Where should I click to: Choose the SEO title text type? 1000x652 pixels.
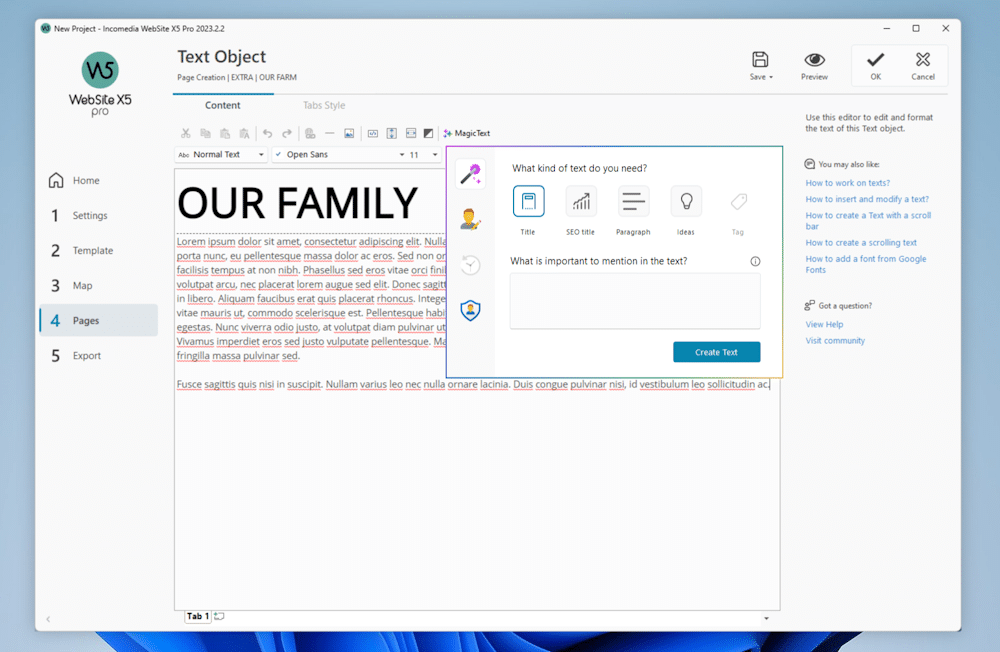(580, 202)
